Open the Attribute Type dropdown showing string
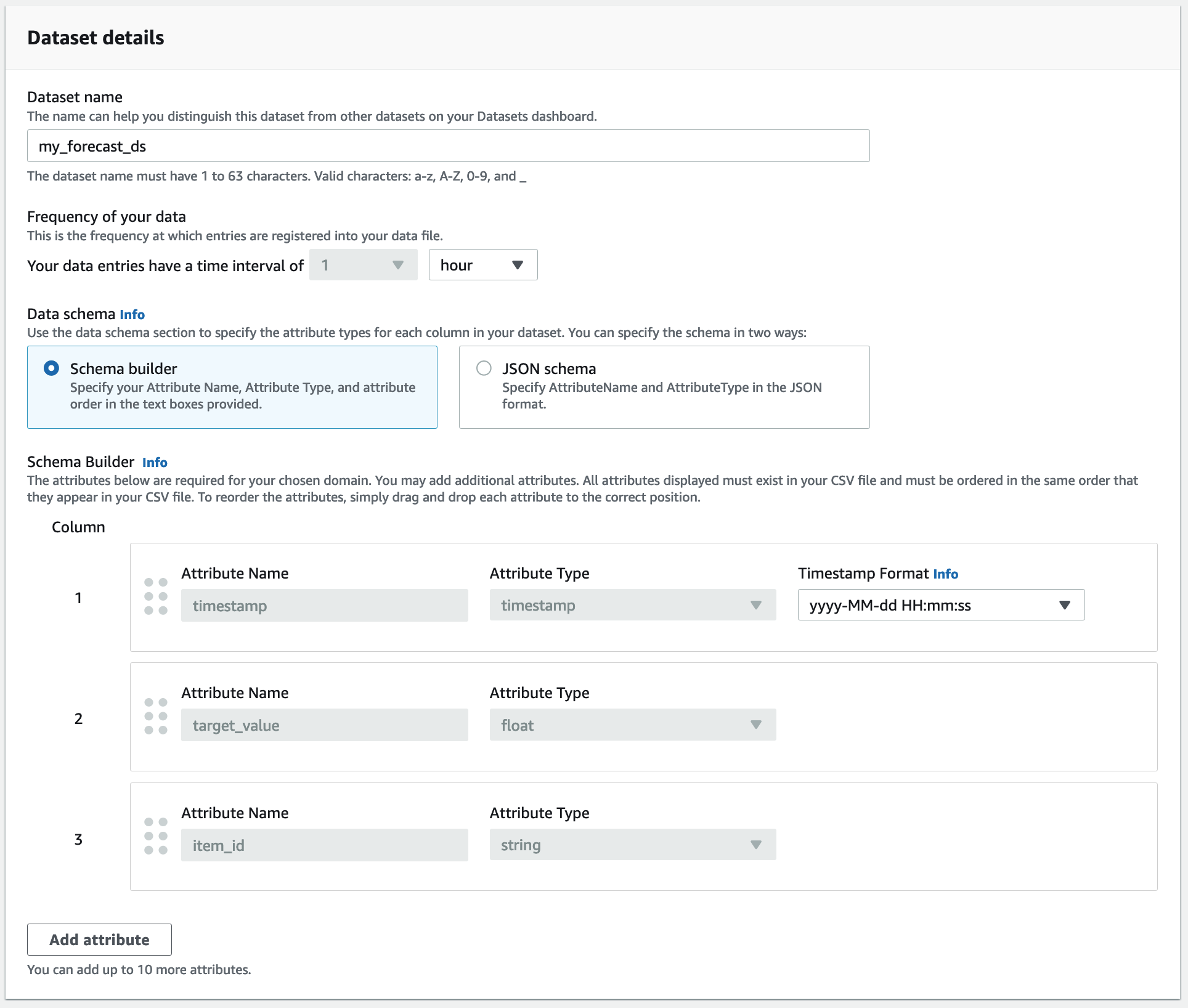This screenshot has width=1188, height=1008. (632, 845)
